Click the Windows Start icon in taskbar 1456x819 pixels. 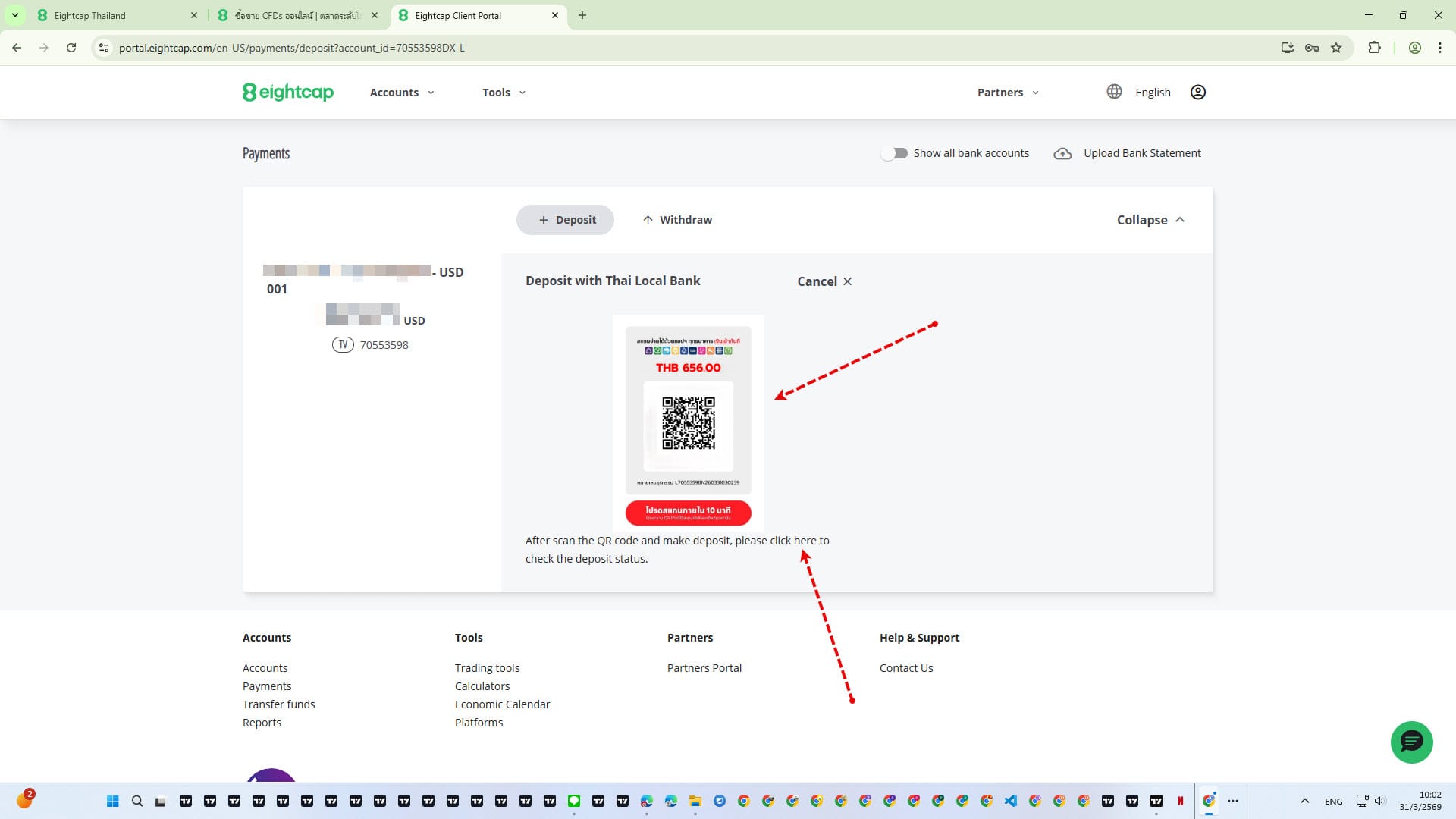click(113, 801)
